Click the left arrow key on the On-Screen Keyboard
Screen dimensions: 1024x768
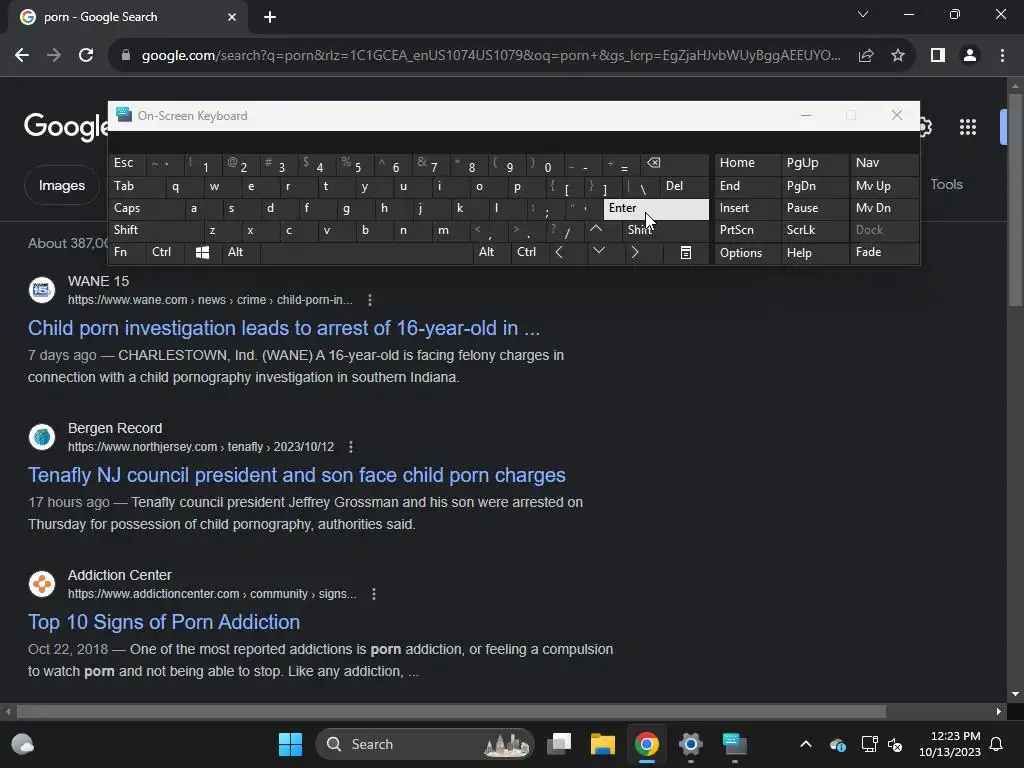click(559, 253)
